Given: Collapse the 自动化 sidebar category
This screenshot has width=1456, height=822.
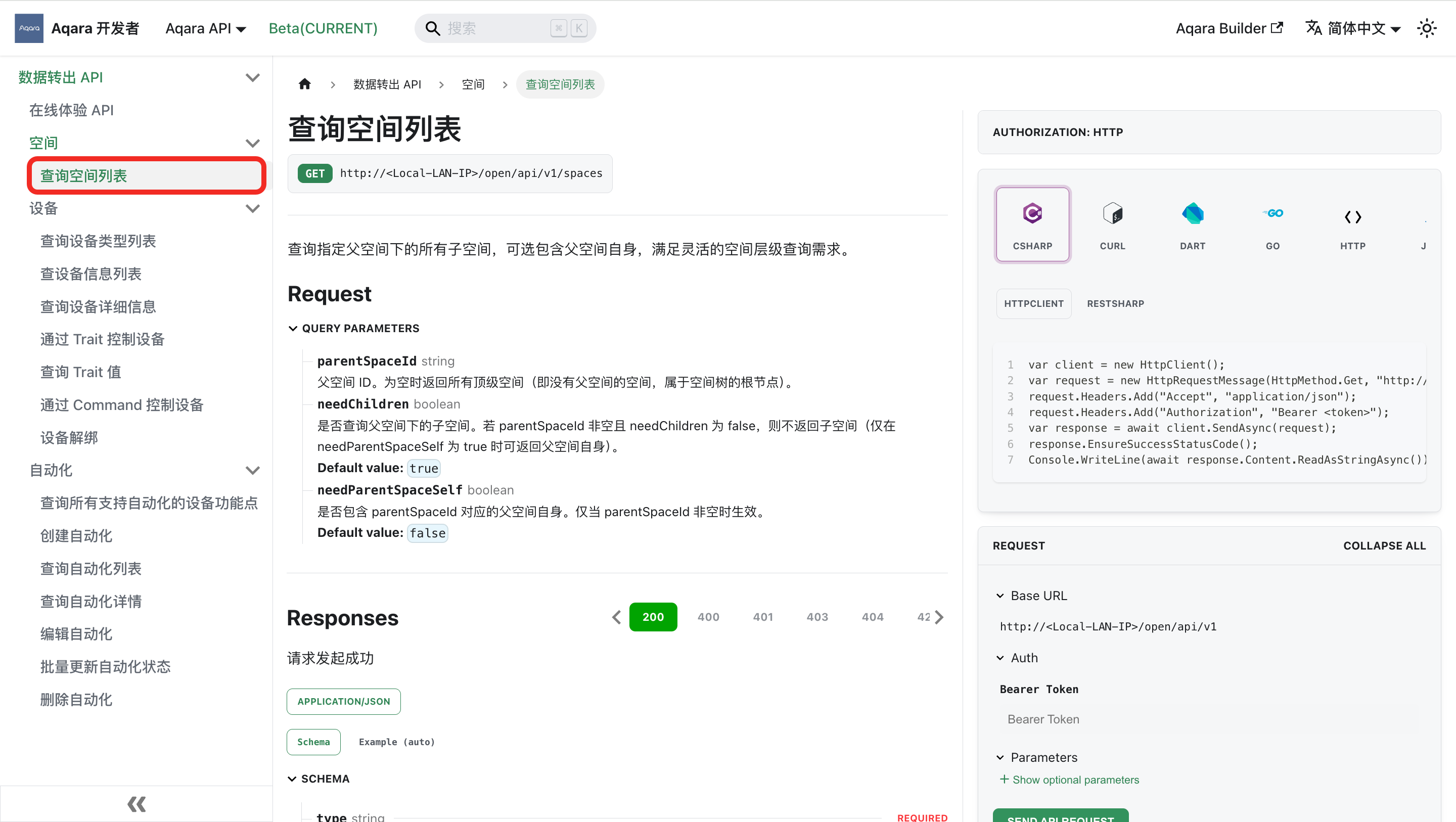Looking at the screenshot, I should click(253, 470).
